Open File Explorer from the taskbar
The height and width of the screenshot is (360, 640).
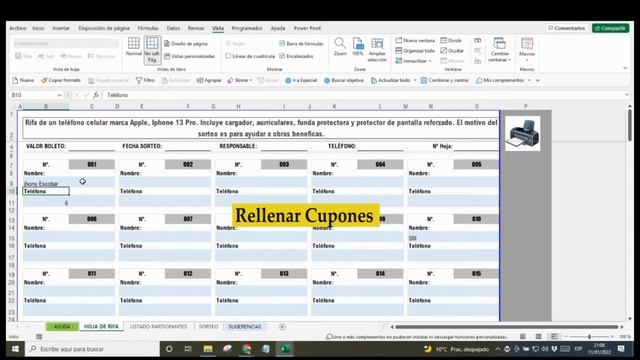[x=208, y=349]
